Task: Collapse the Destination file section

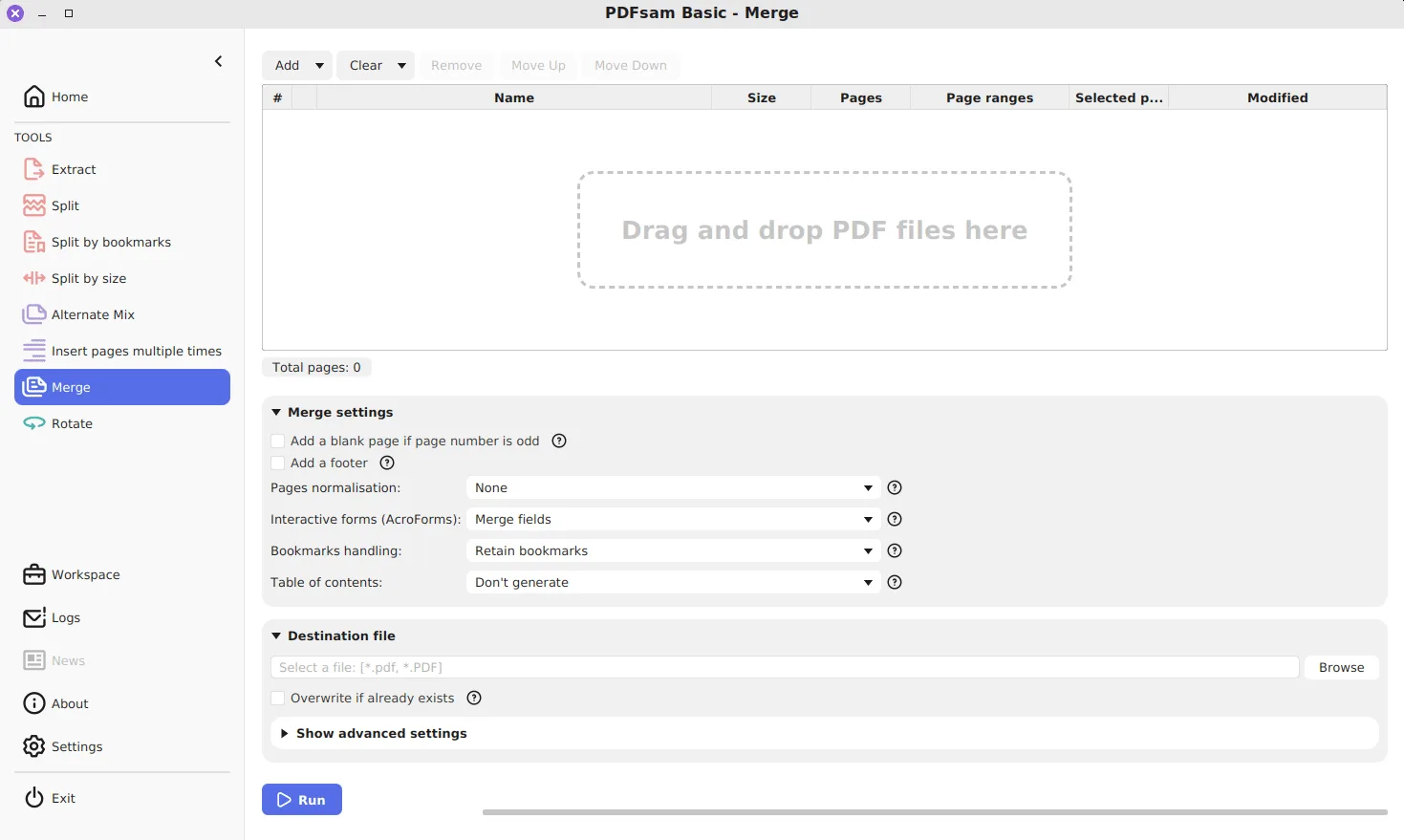Action: [276, 635]
